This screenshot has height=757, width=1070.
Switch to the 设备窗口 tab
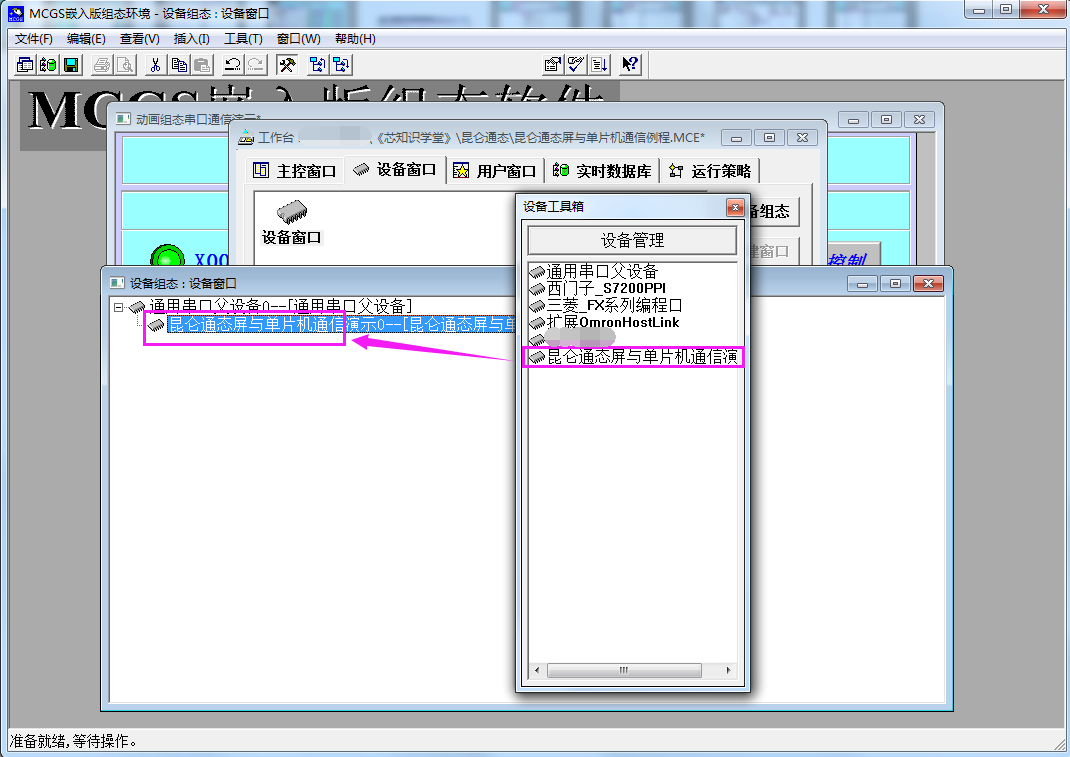pyautogui.click(x=394, y=170)
